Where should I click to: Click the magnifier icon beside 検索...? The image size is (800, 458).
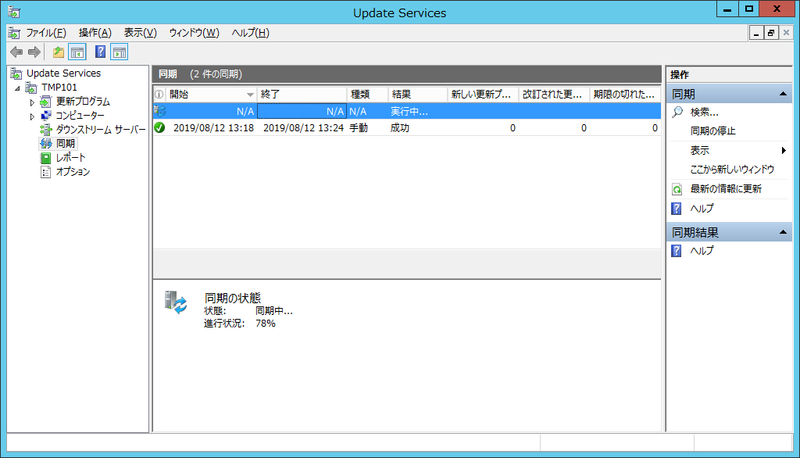coord(677,112)
